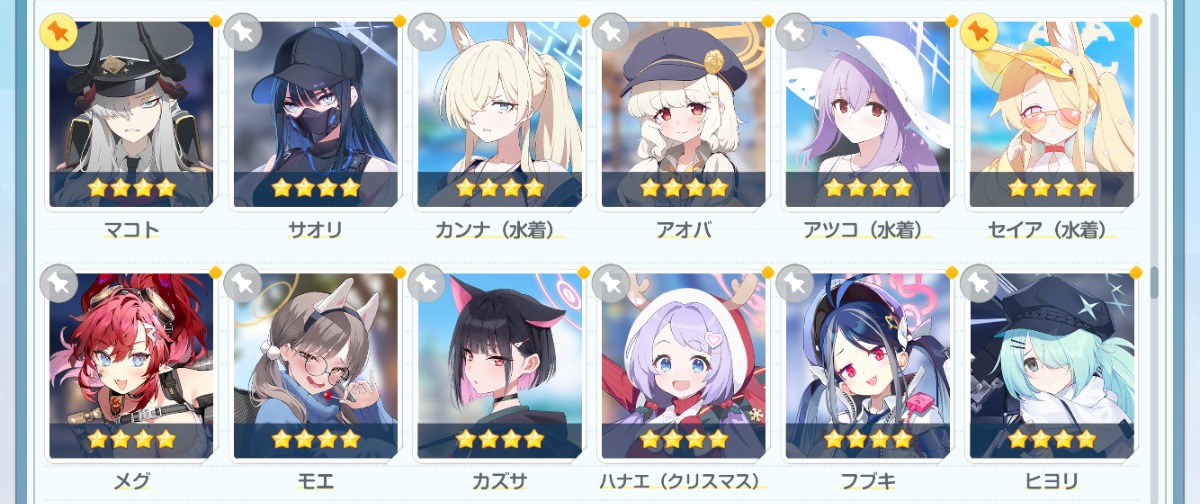Image resolution: width=1200 pixels, height=504 pixels.
Task: Mark カンナ（水着） as favorite
Action: [x=427, y=32]
